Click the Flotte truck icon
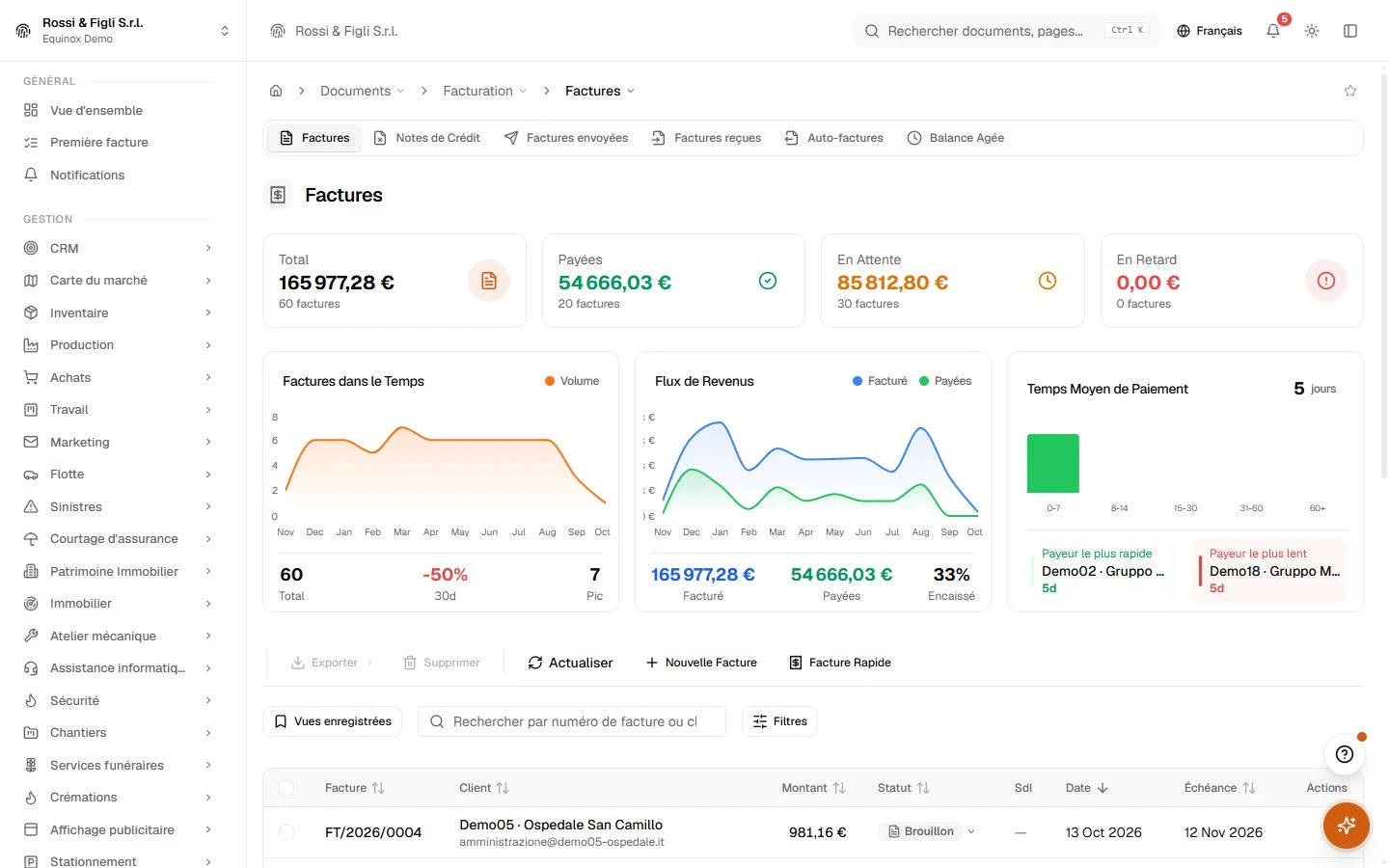 [x=31, y=475]
